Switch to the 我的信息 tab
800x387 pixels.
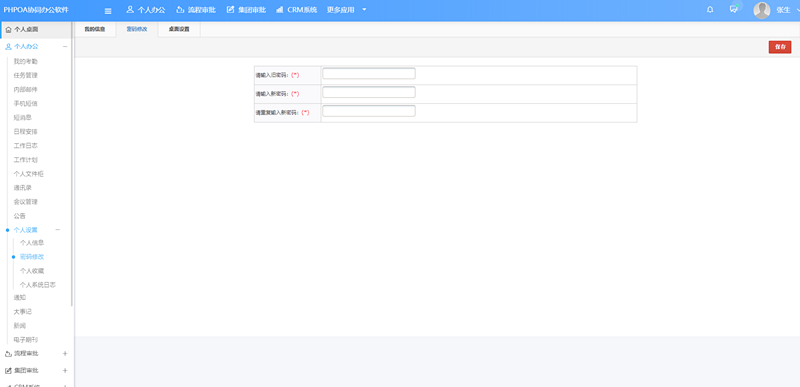click(x=95, y=30)
